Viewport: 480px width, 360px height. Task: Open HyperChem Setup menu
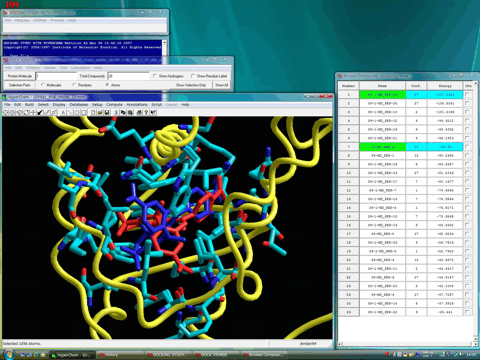(x=97, y=105)
